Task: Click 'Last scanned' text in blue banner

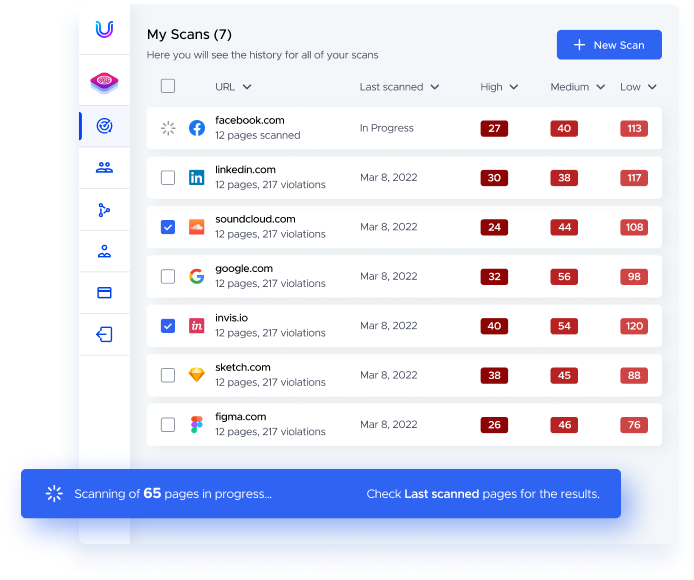Action: pyautogui.click(x=441, y=494)
